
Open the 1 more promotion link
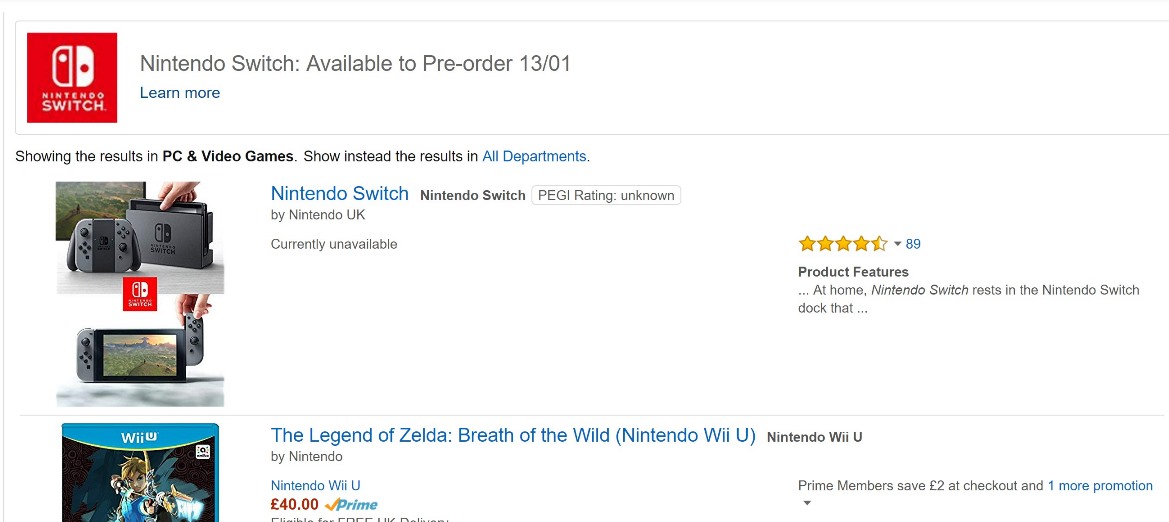coord(1100,486)
